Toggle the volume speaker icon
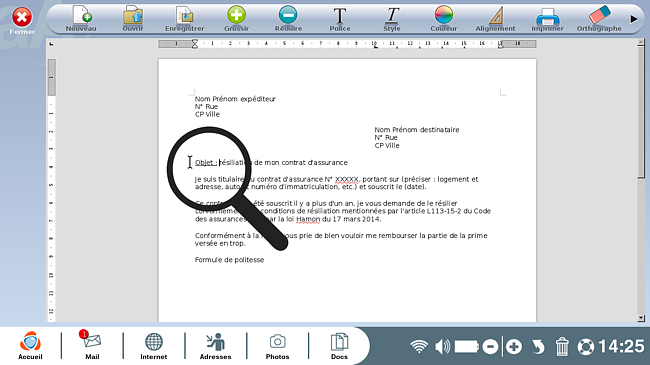This screenshot has height=365, width=650. 443,346
